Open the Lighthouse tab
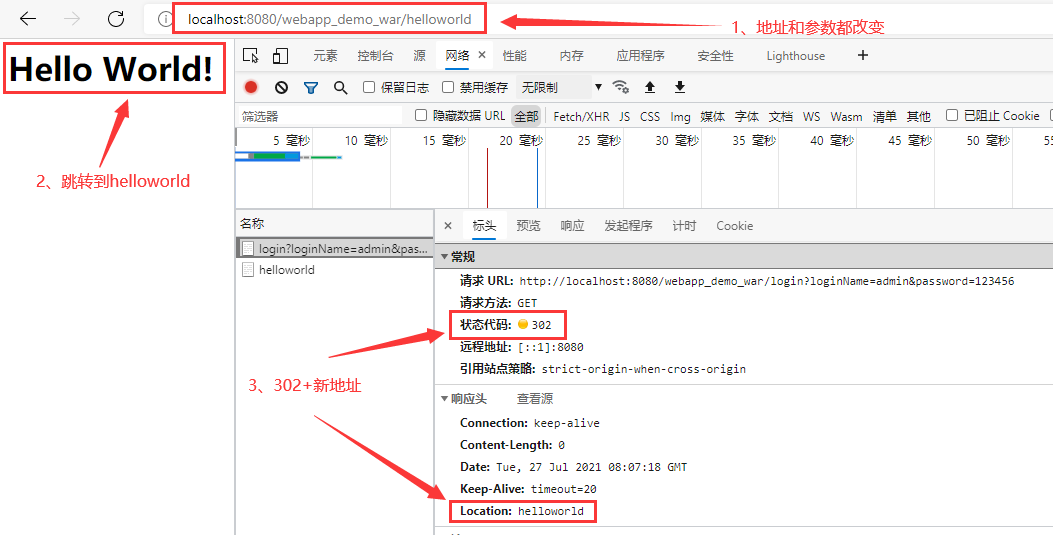The width and height of the screenshot is (1053, 535). click(796, 56)
